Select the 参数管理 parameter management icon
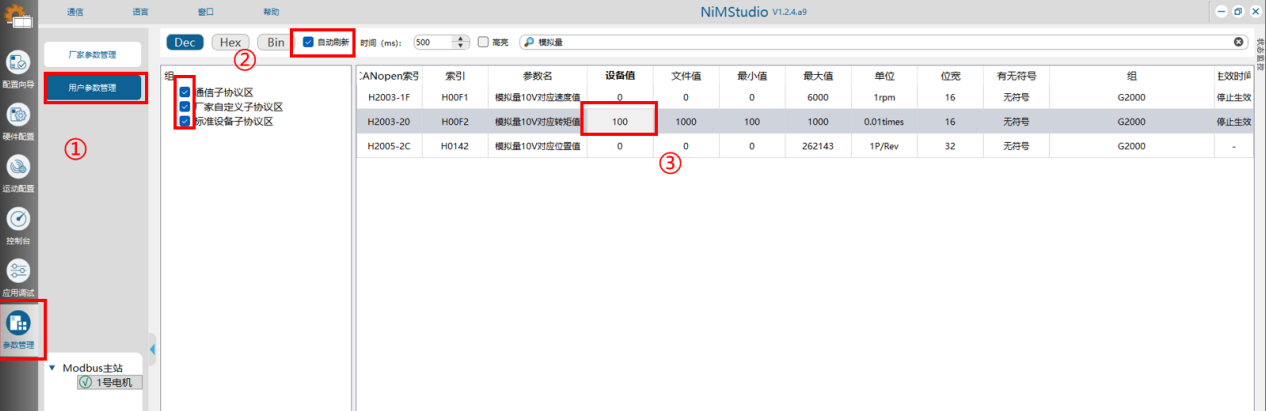The width and height of the screenshot is (1266, 411). pyautogui.click(x=19, y=324)
